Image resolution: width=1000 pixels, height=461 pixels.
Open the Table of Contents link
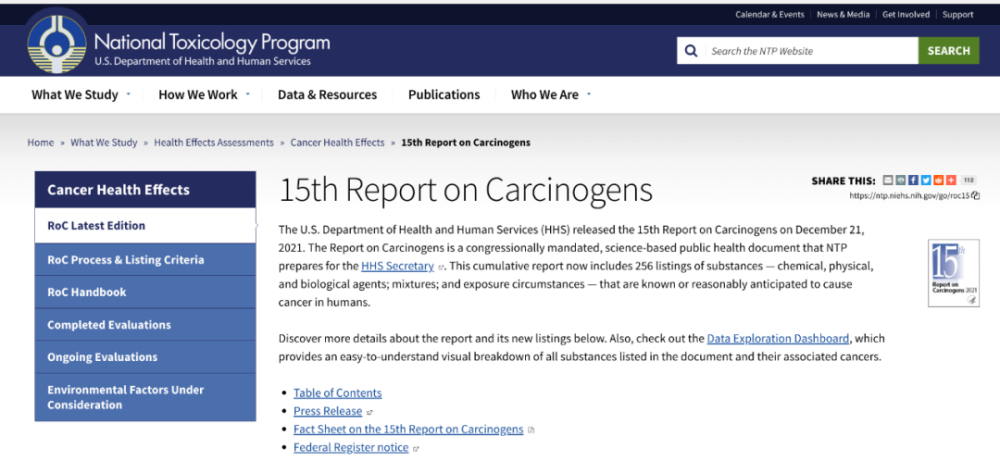(337, 393)
